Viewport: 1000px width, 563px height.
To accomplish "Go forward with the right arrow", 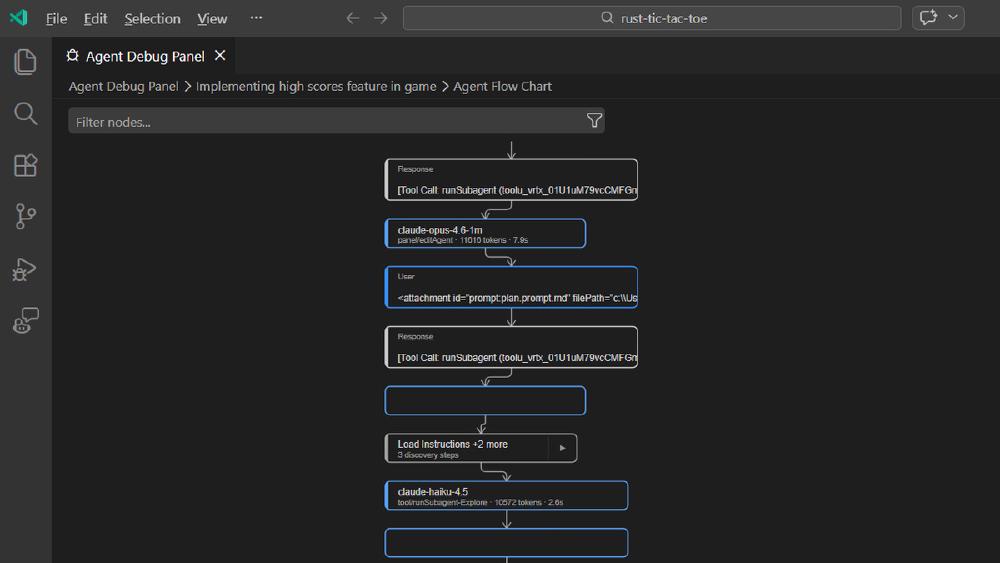I will (x=380, y=18).
